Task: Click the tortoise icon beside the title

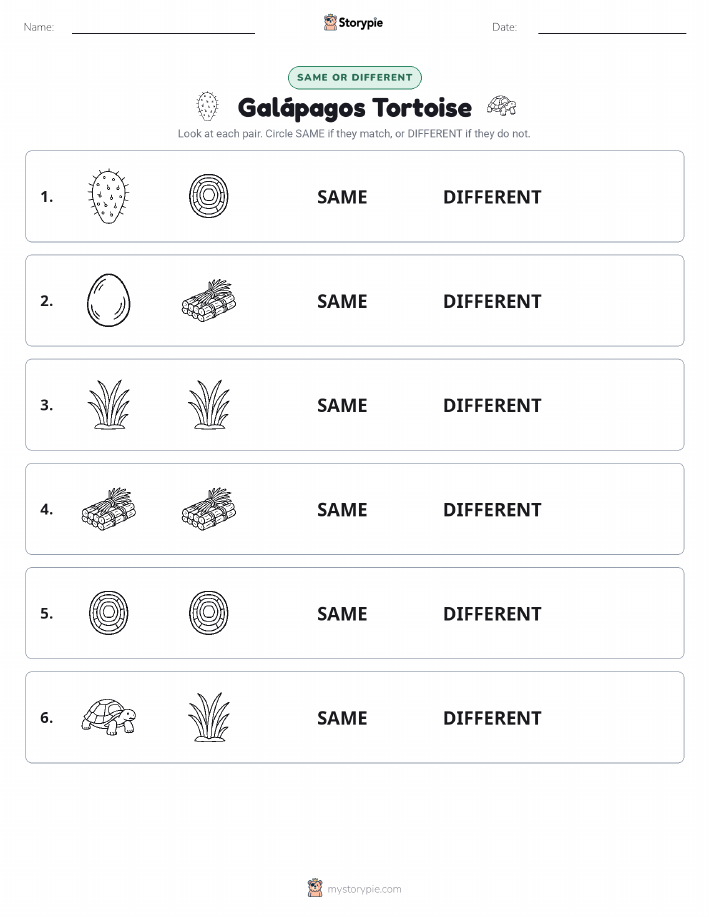Action: point(502,106)
